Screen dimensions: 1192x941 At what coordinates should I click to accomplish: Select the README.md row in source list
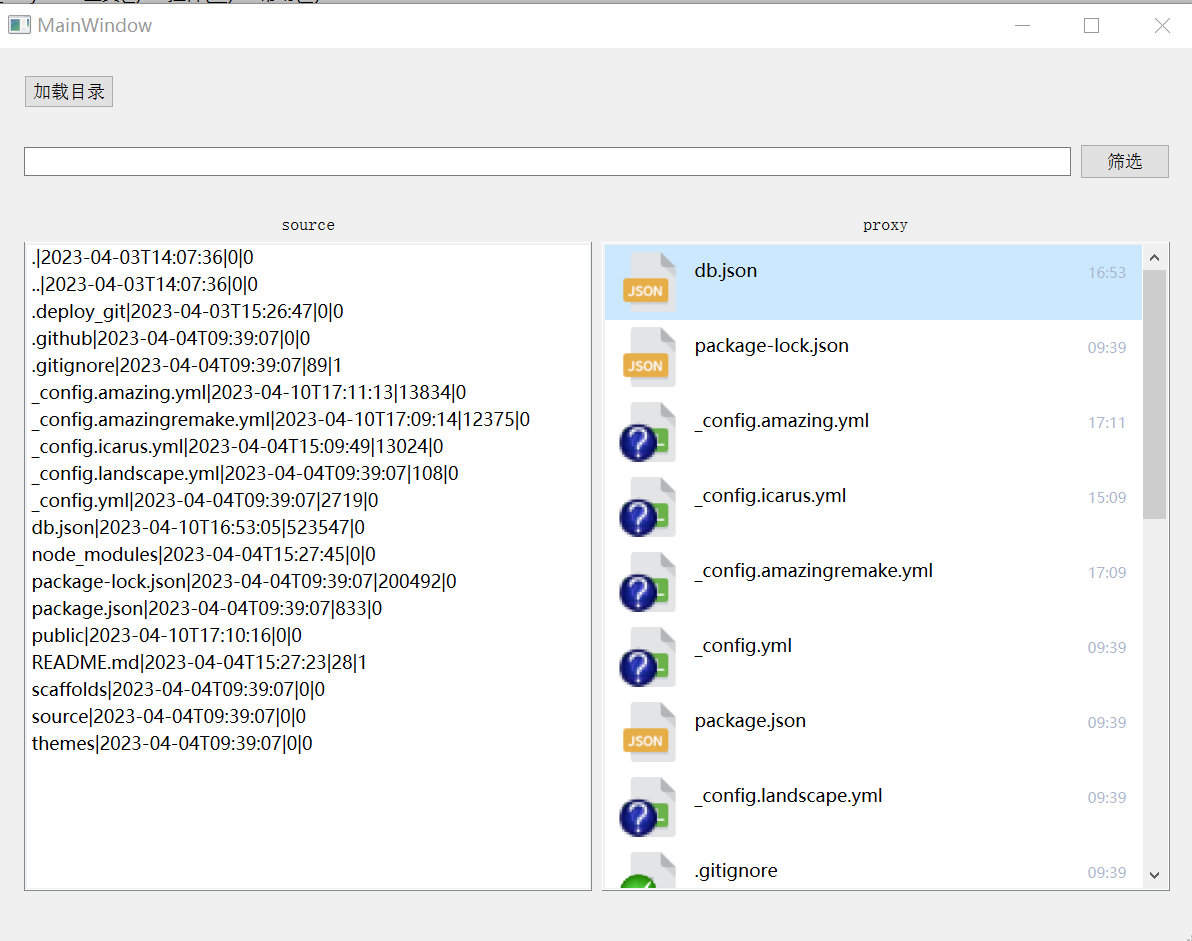[308, 662]
